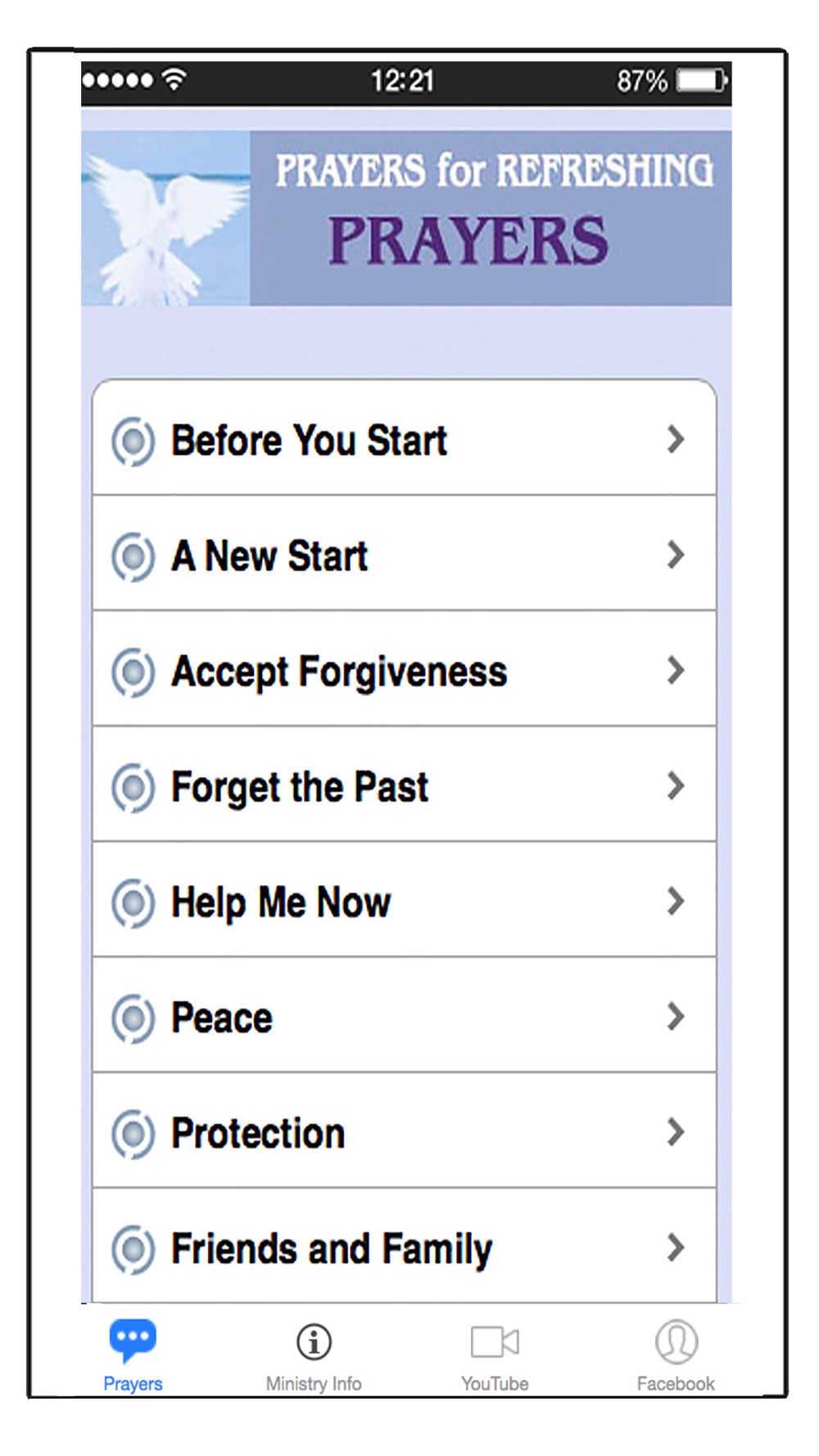Tap the Facebook profile icon
The height and width of the screenshot is (1456, 819).
tap(676, 1341)
